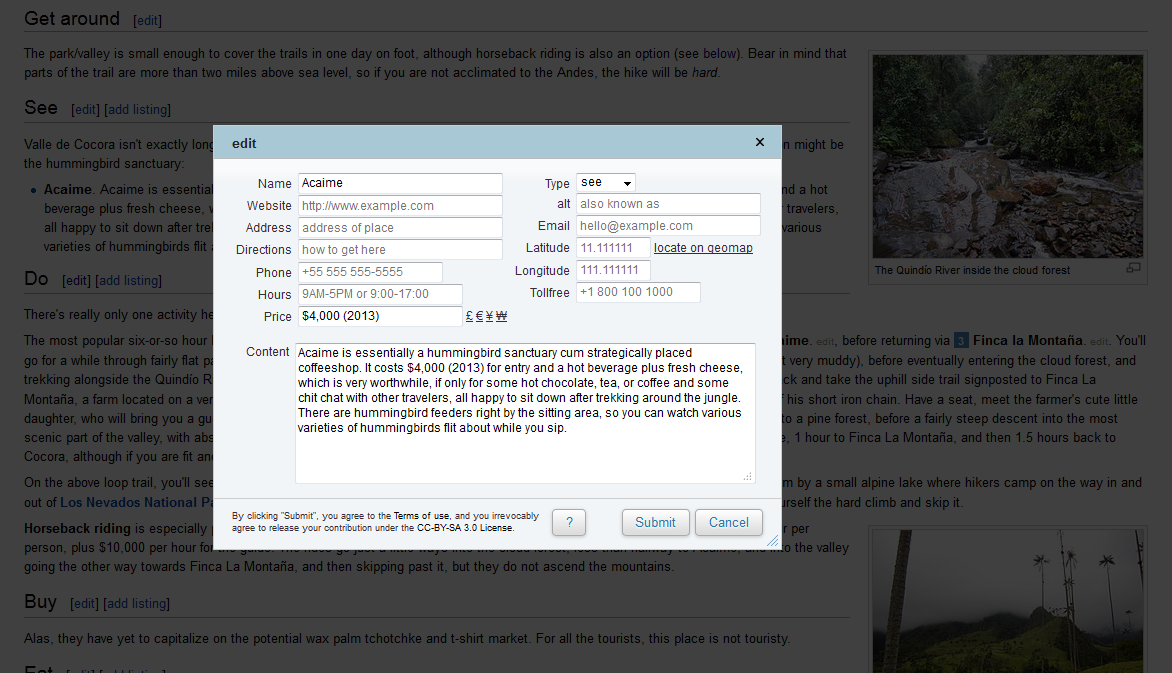Click inside the Hours field
Screen dimensions: 1172x673
380,294
